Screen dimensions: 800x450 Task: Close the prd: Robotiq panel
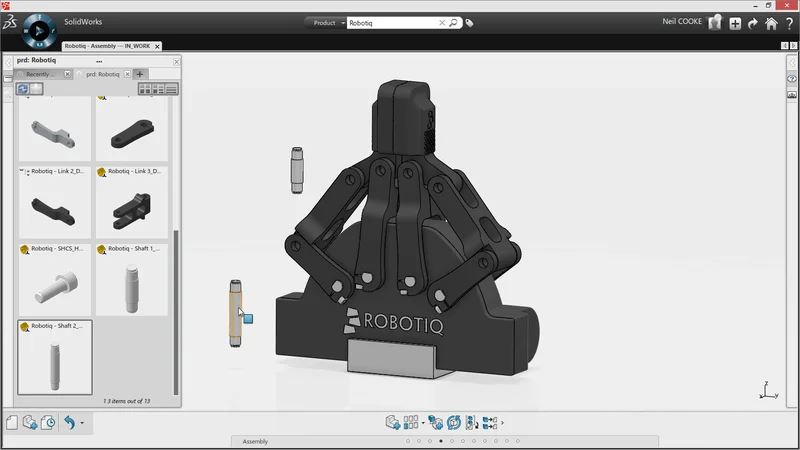pos(177,62)
